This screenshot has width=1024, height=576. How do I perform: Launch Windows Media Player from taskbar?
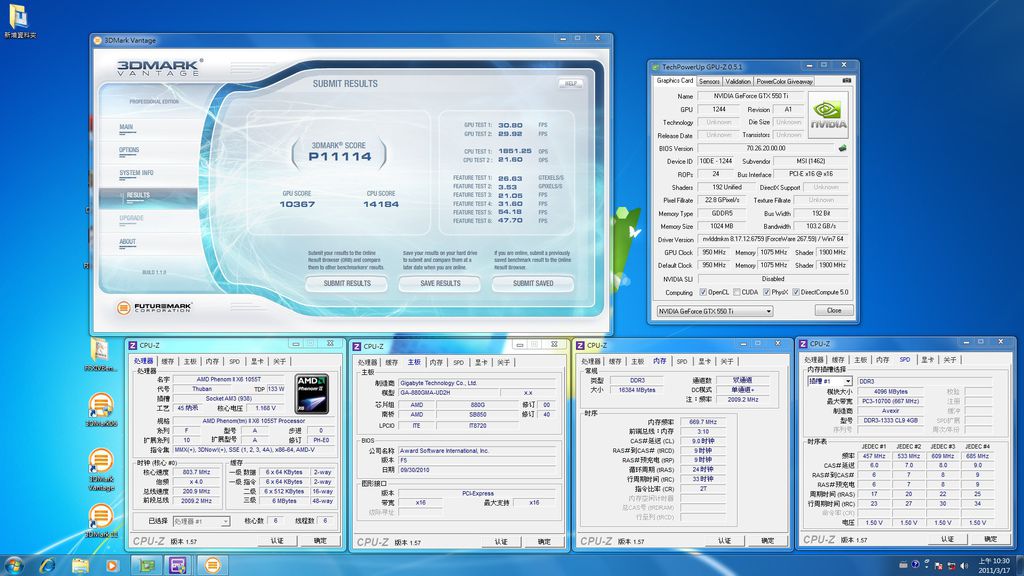coord(112,565)
